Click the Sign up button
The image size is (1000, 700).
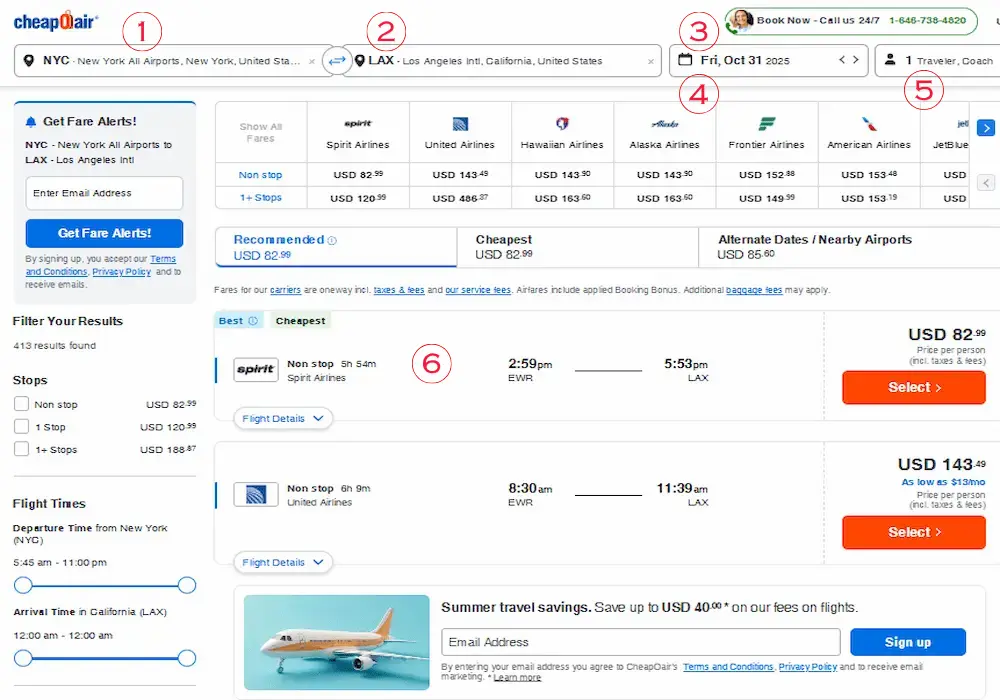pos(908,642)
